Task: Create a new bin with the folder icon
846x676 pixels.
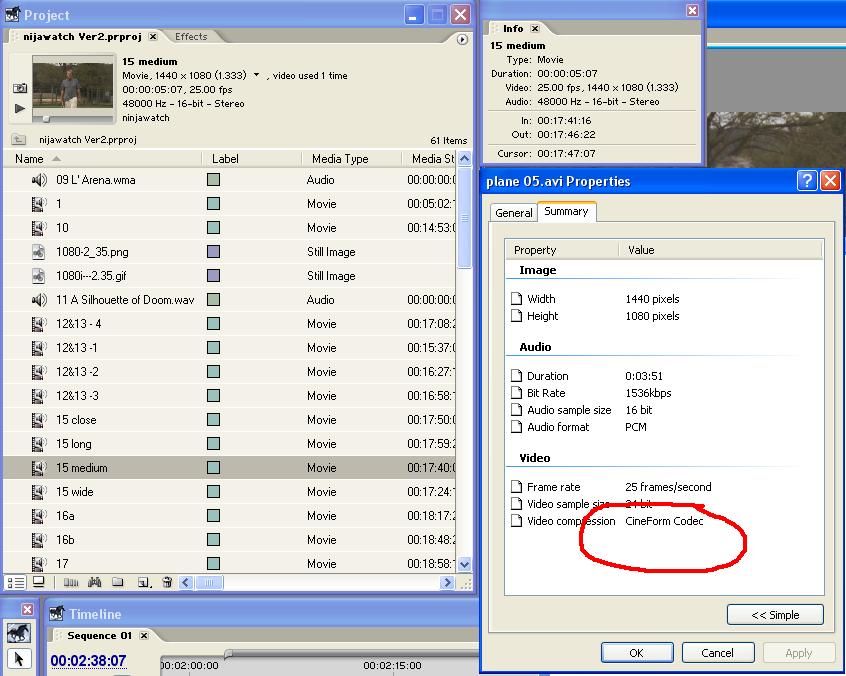Action: click(x=118, y=582)
